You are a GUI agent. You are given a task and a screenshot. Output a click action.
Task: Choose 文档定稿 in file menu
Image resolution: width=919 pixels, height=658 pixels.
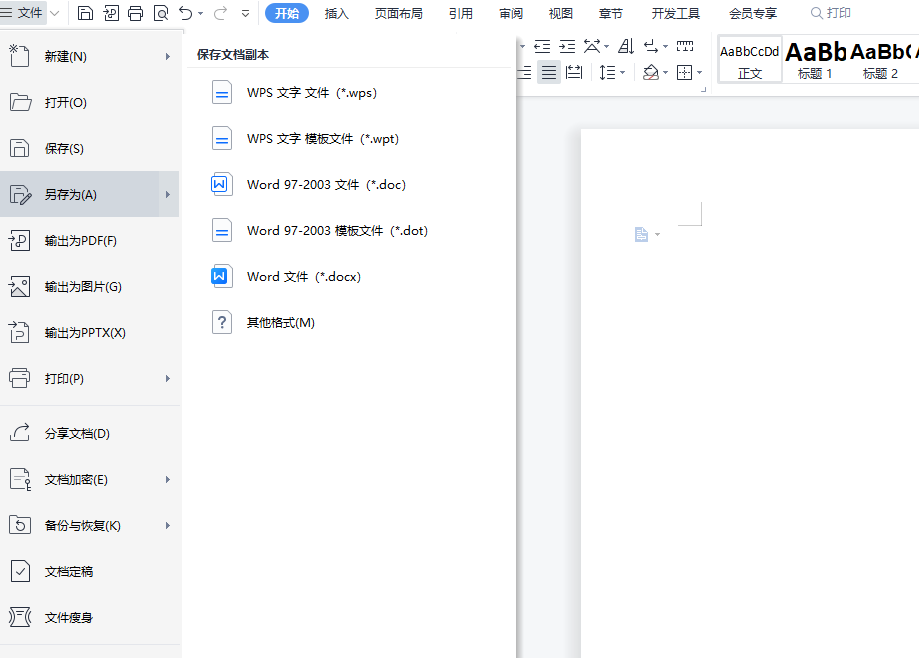click(89, 571)
